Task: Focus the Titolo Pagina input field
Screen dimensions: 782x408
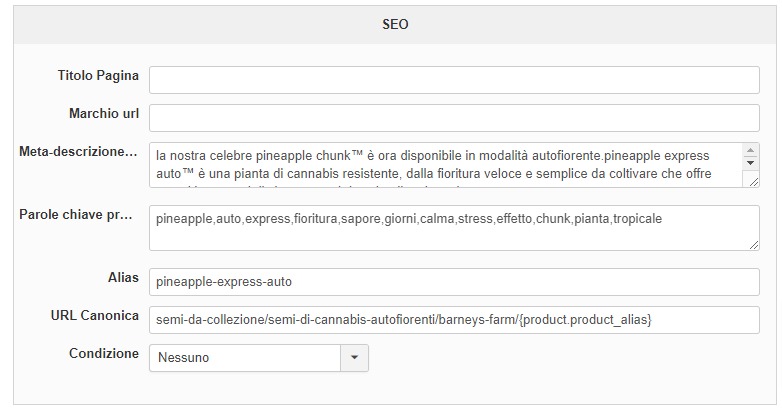Action: 454,80
